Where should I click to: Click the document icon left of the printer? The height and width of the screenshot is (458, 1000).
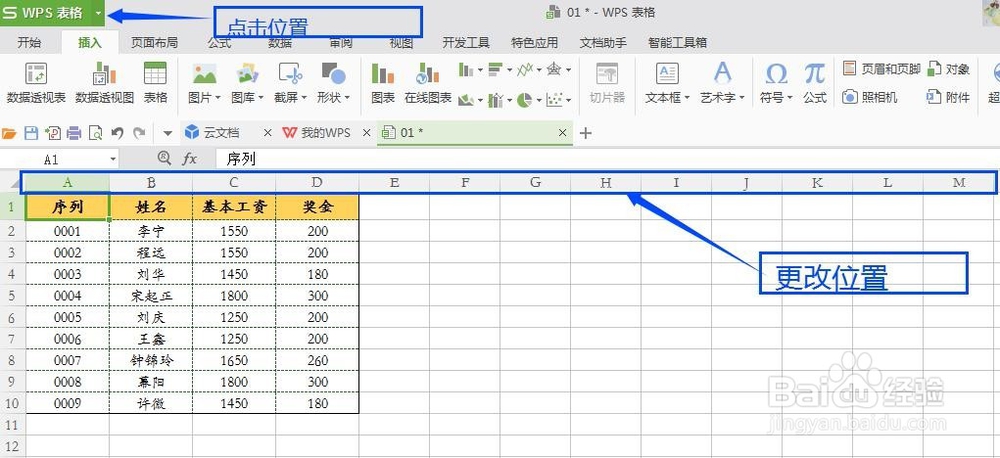click(53, 133)
